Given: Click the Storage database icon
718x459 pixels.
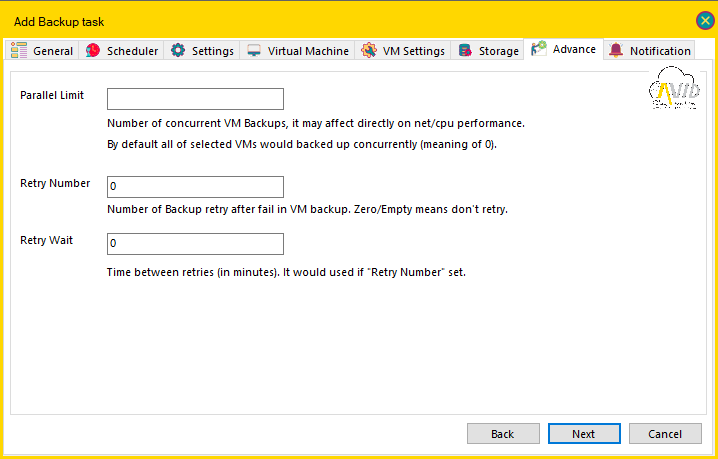Looking at the screenshot, I should tap(465, 50).
